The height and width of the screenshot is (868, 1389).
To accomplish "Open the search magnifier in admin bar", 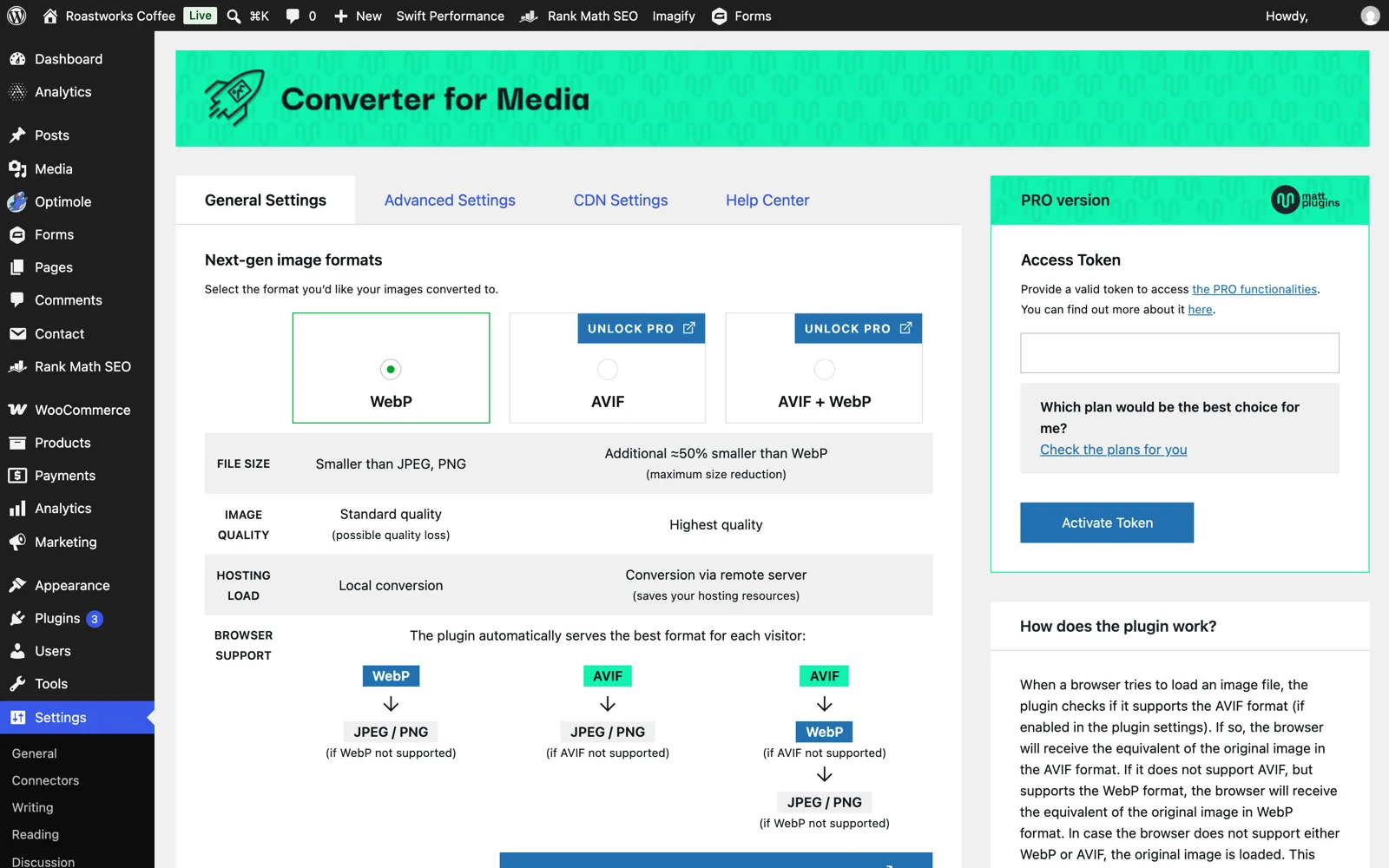I will click(x=234, y=16).
